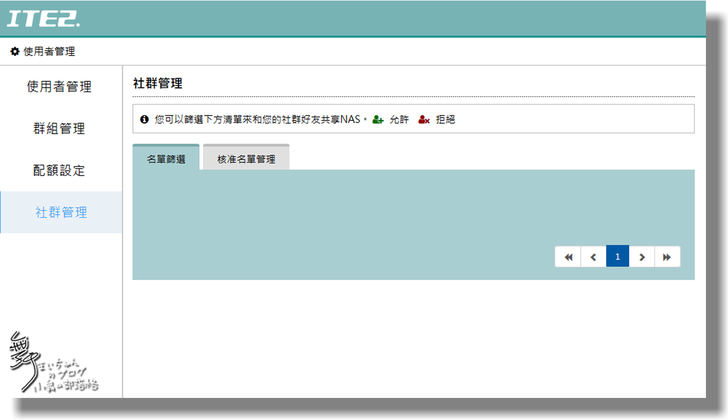Select 社群管理 in the sidebar
The height and width of the screenshot is (420, 728).
(61, 212)
